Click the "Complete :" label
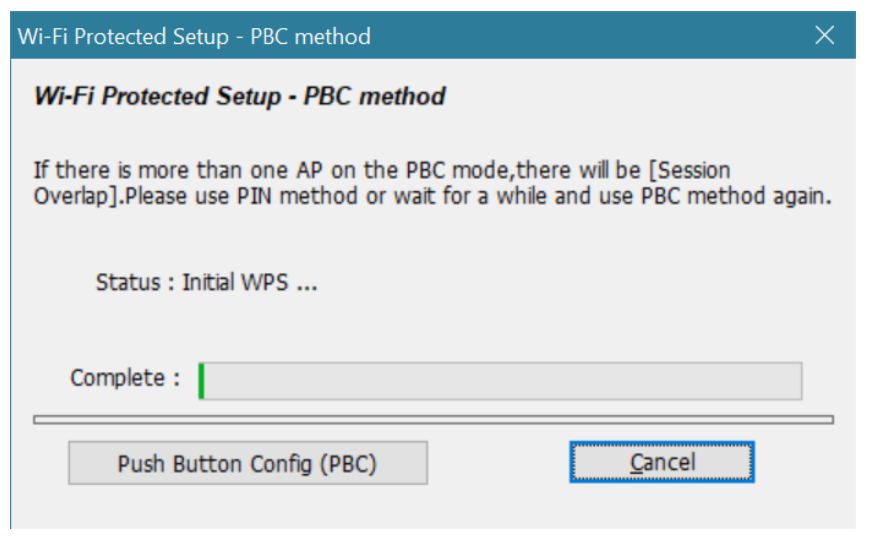This screenshot has height=542, width=889. pos(125,379)
